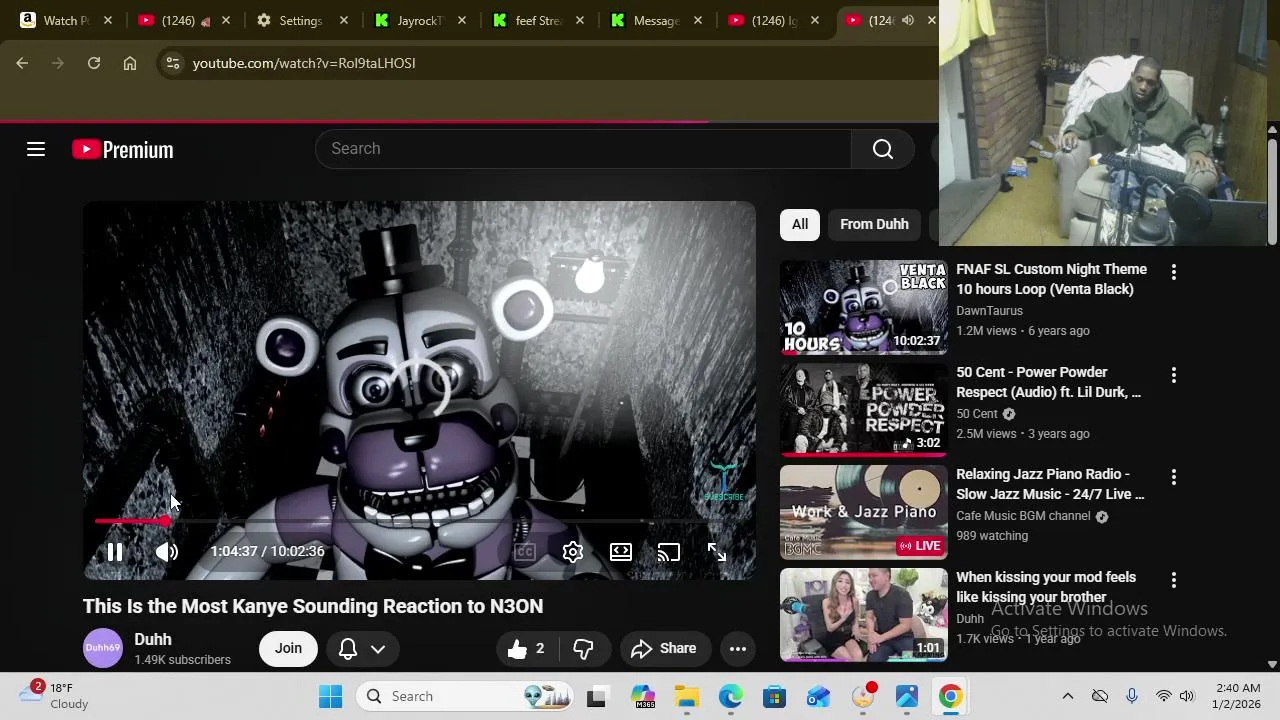This screenshot has height=720, width=1280.
Task: Open more actions ellipsis under video
Action: pos(738,649)
